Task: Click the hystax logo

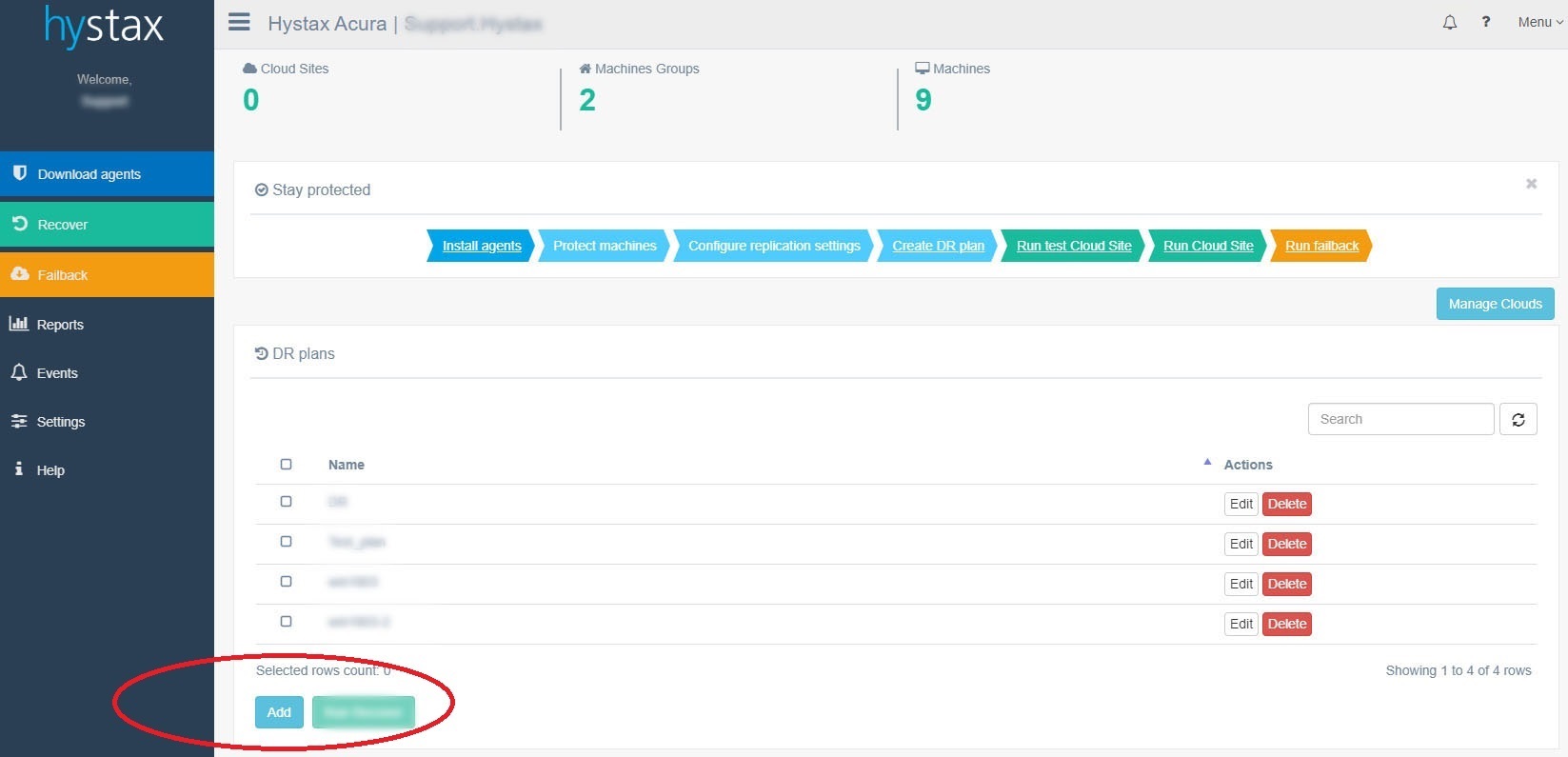Action: [x=105, y=27]
